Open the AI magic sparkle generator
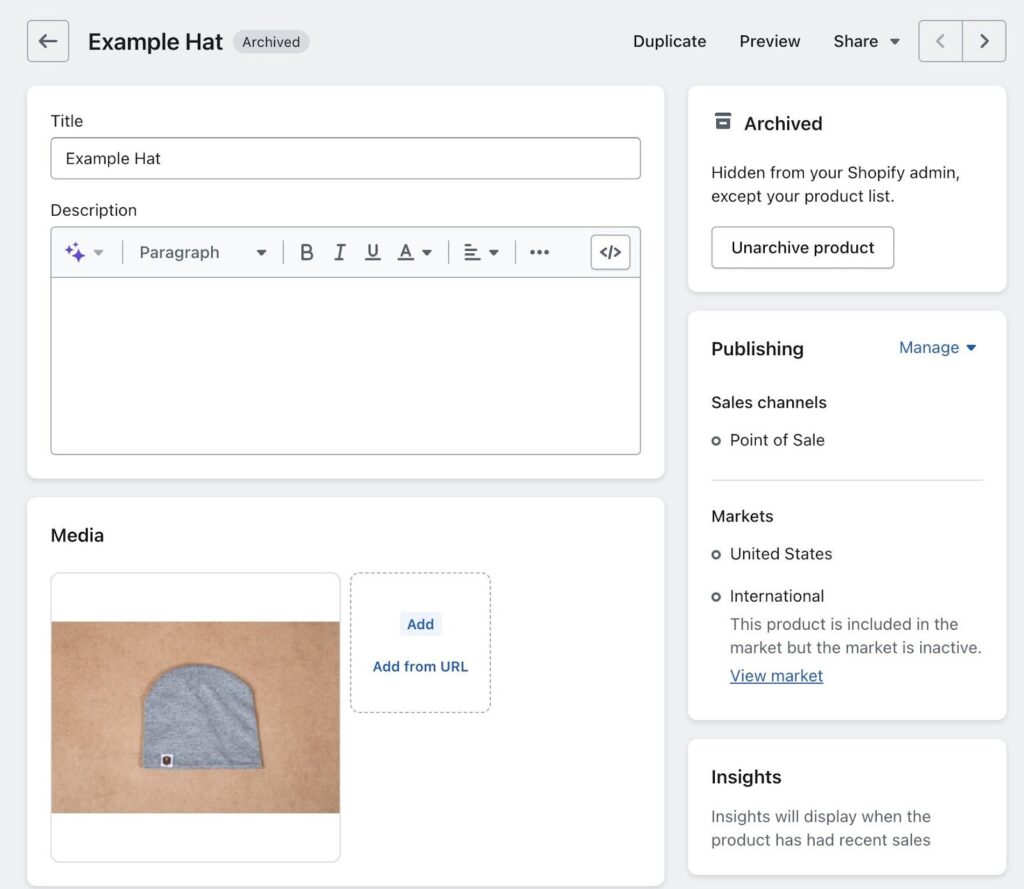The image size is (1024, 889). click(x=76, y=252)
